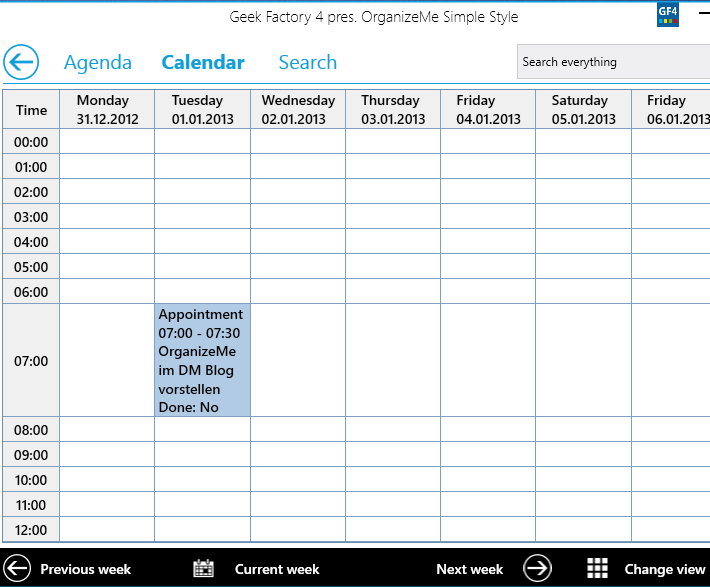Click the 01:00 time row label
Screen dimensions: 710x587
pos(31,167)
